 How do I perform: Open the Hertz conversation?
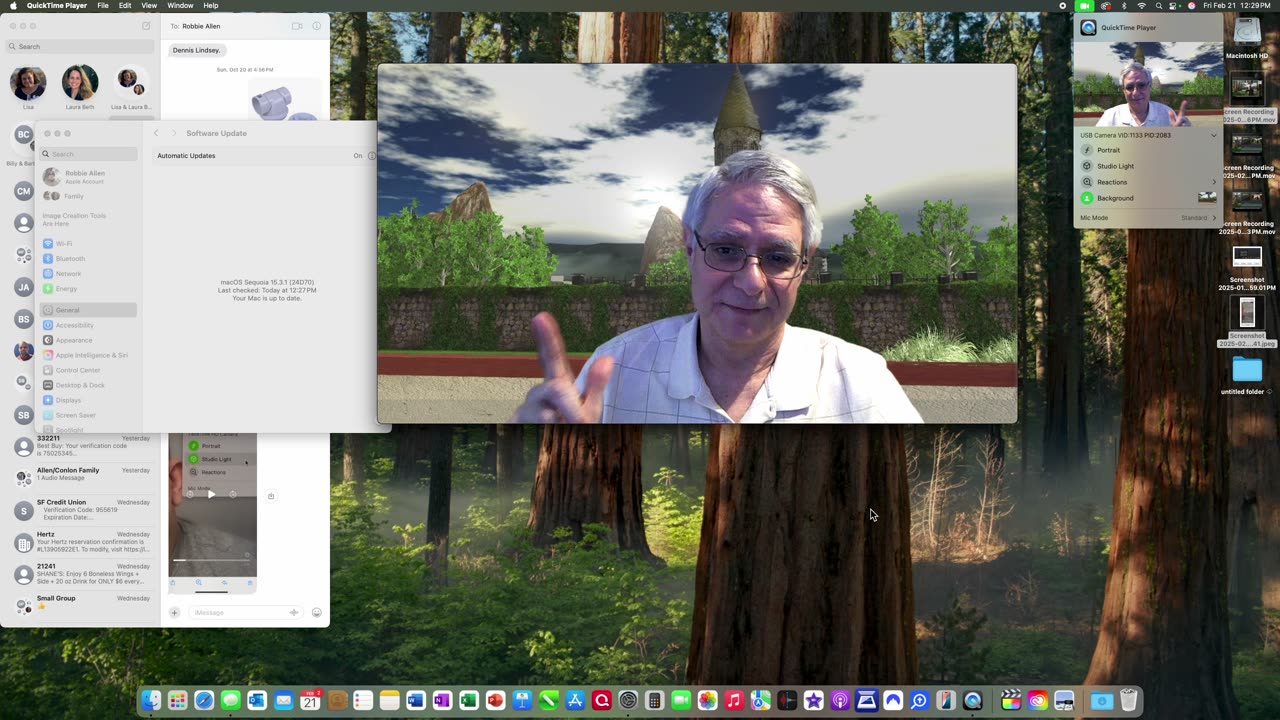click(x=82, y=542)
